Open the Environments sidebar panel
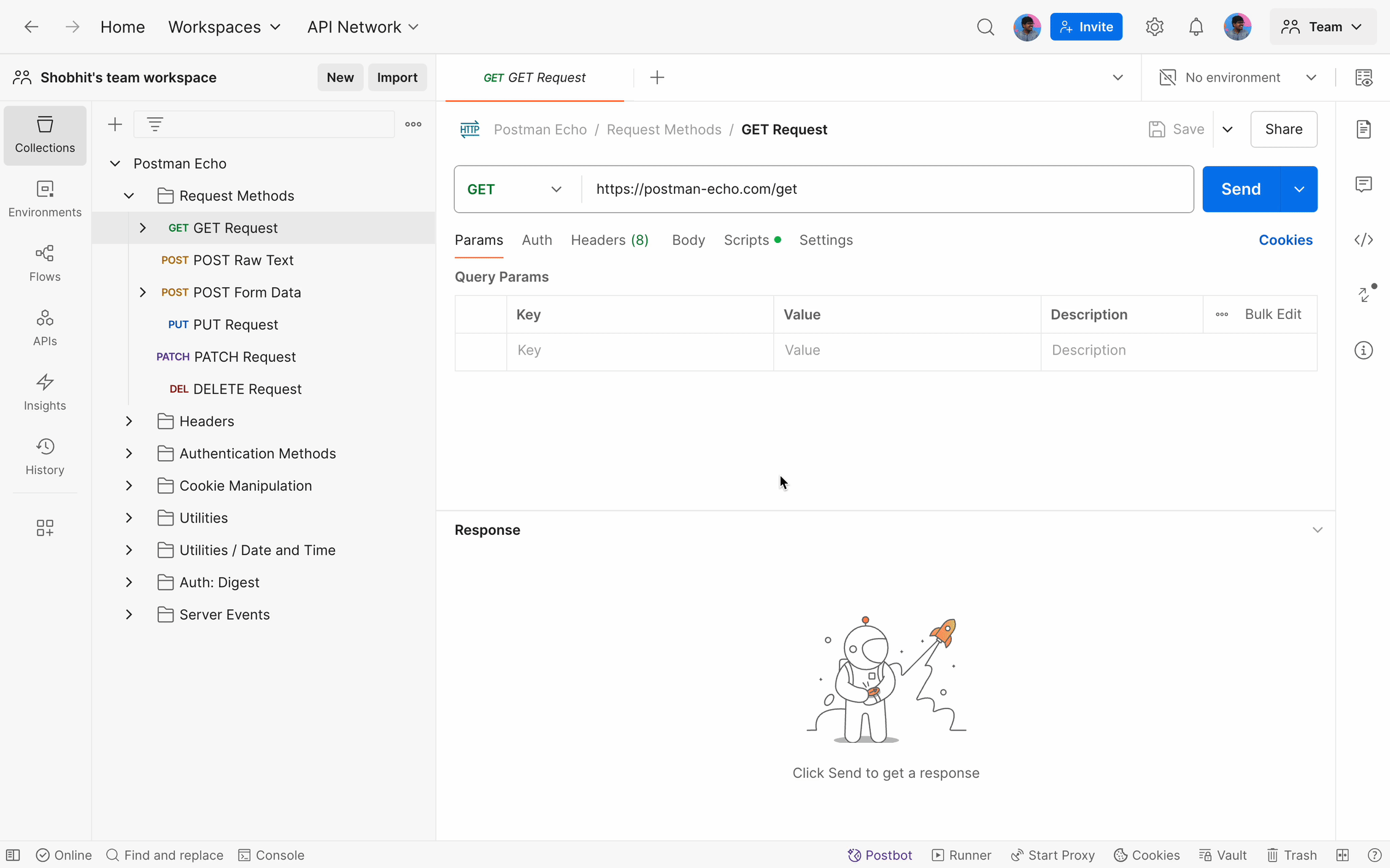This screenshot has width=1390, height=868. point(44,198)
